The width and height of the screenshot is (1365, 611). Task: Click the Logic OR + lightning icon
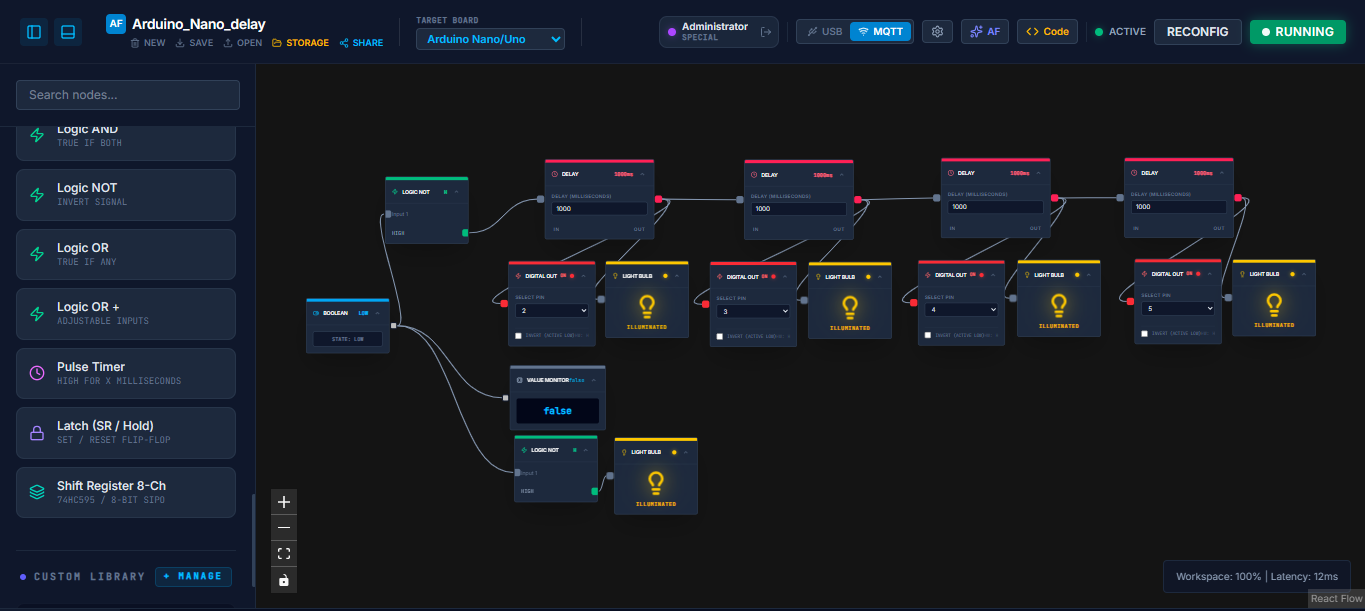point(37,314)
